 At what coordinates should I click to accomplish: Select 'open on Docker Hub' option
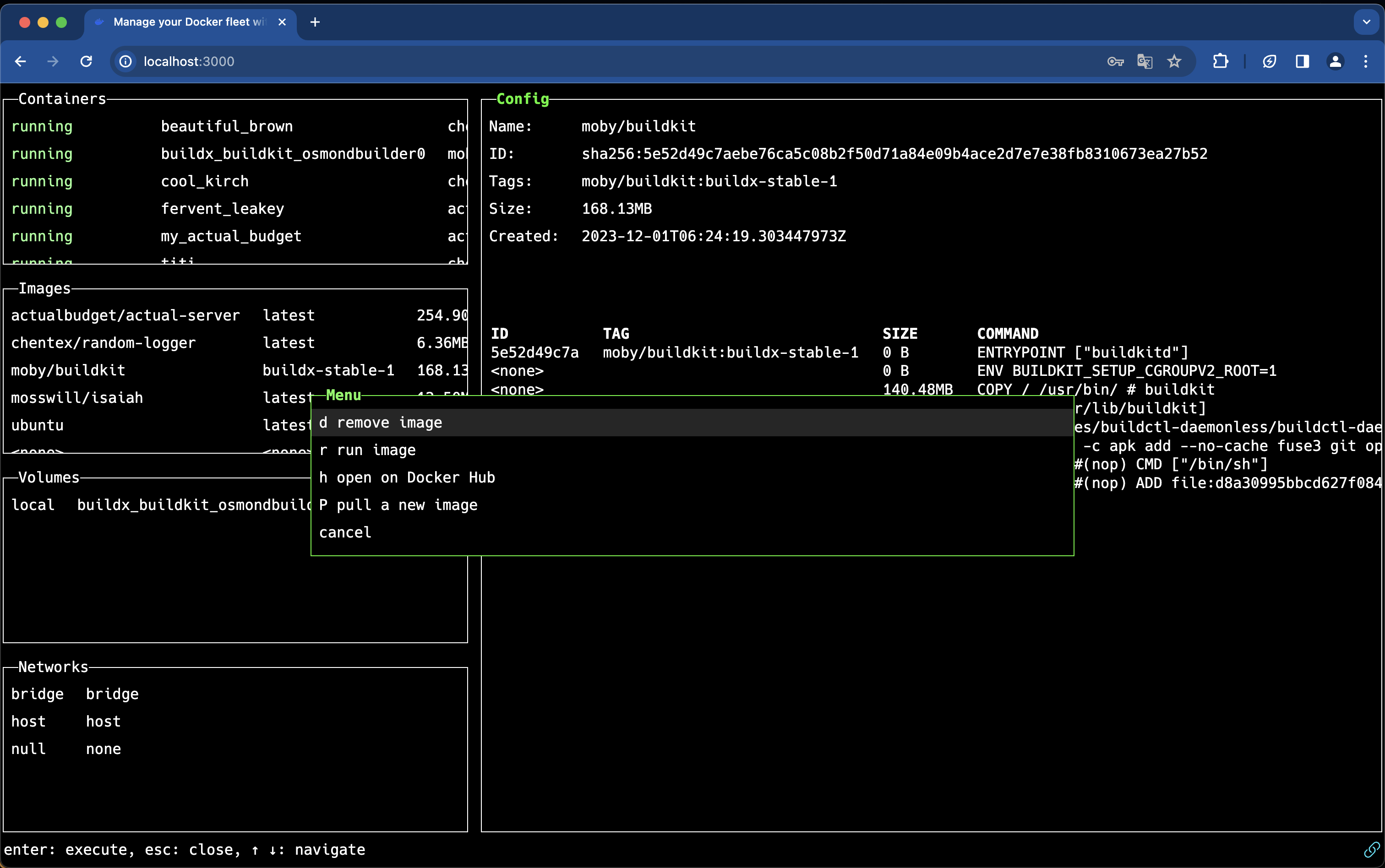407,477
